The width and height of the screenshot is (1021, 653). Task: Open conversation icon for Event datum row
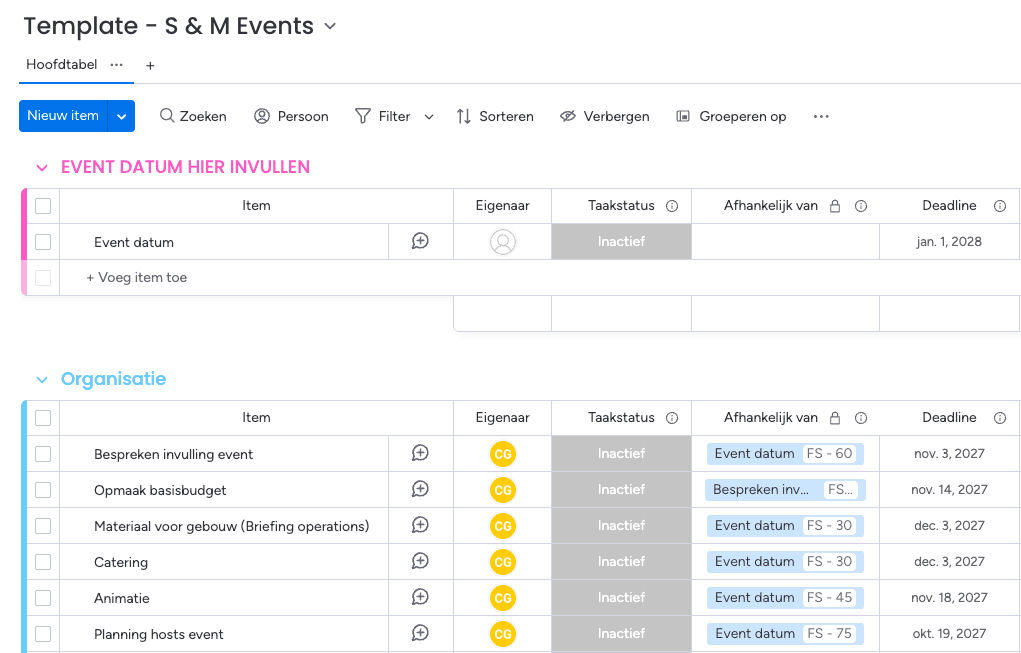coord(420,241)
